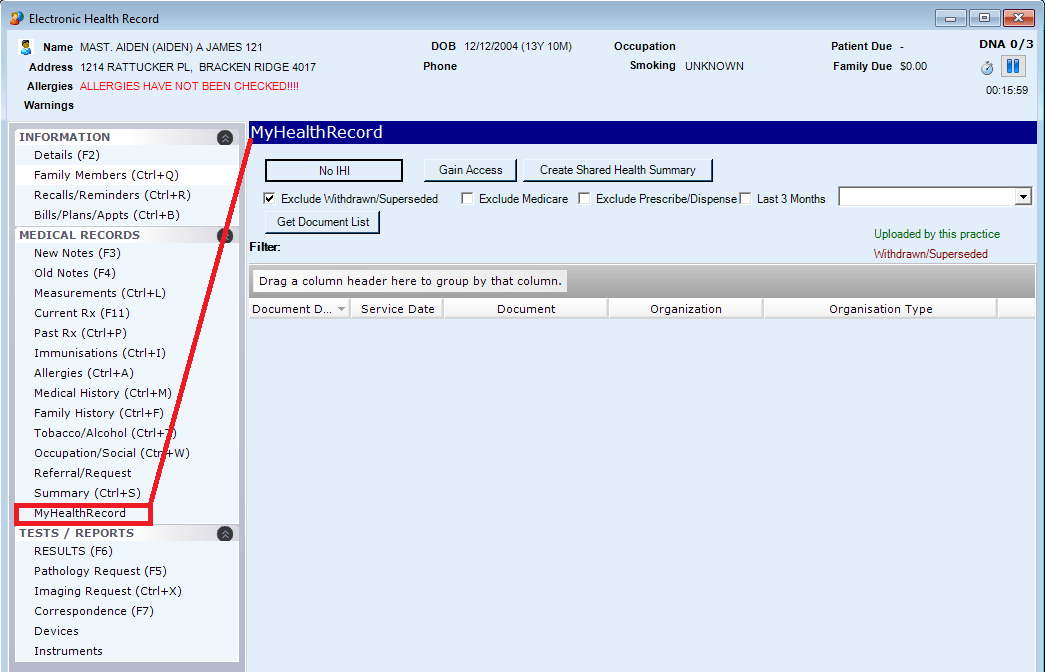Open Document Date column filter arrow
1045x672 pixels.
click(x=341, y=309)
